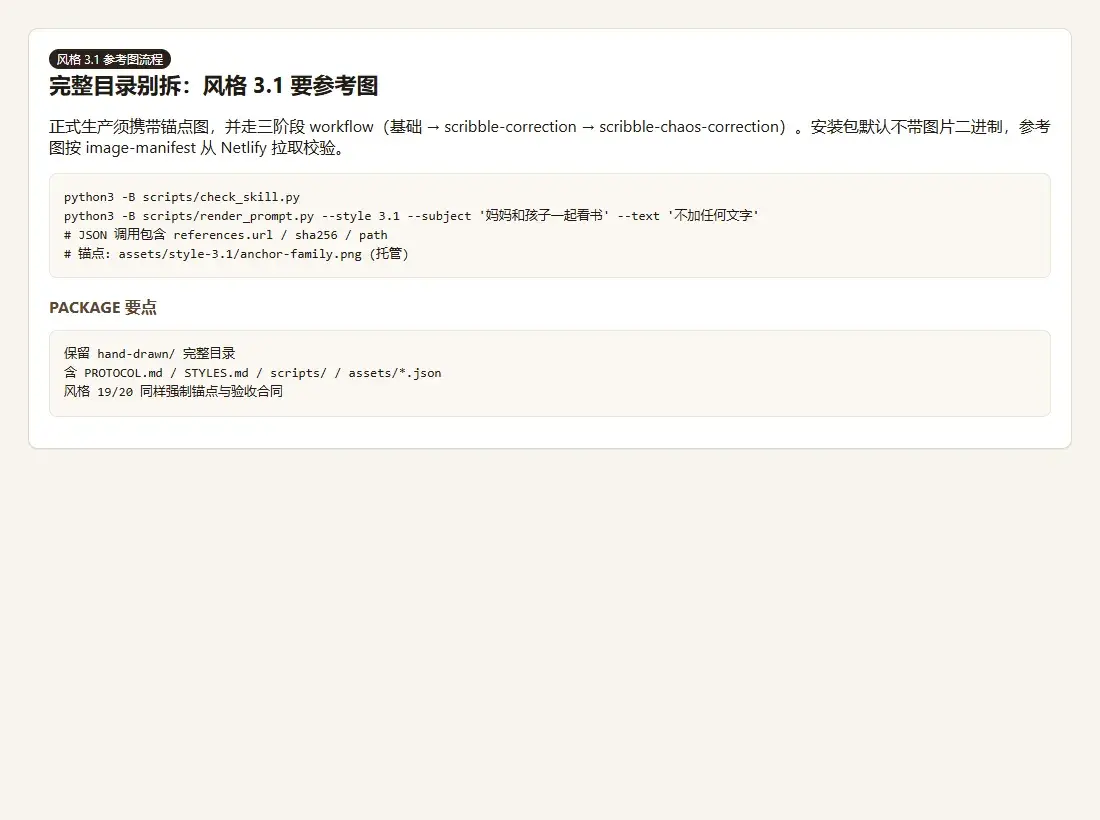Click the intro paragraph starting 正式生产须携带锚点图
The height and width of the screenshot is (820, 1100).
pyautogui.click(x=549, y=137)
